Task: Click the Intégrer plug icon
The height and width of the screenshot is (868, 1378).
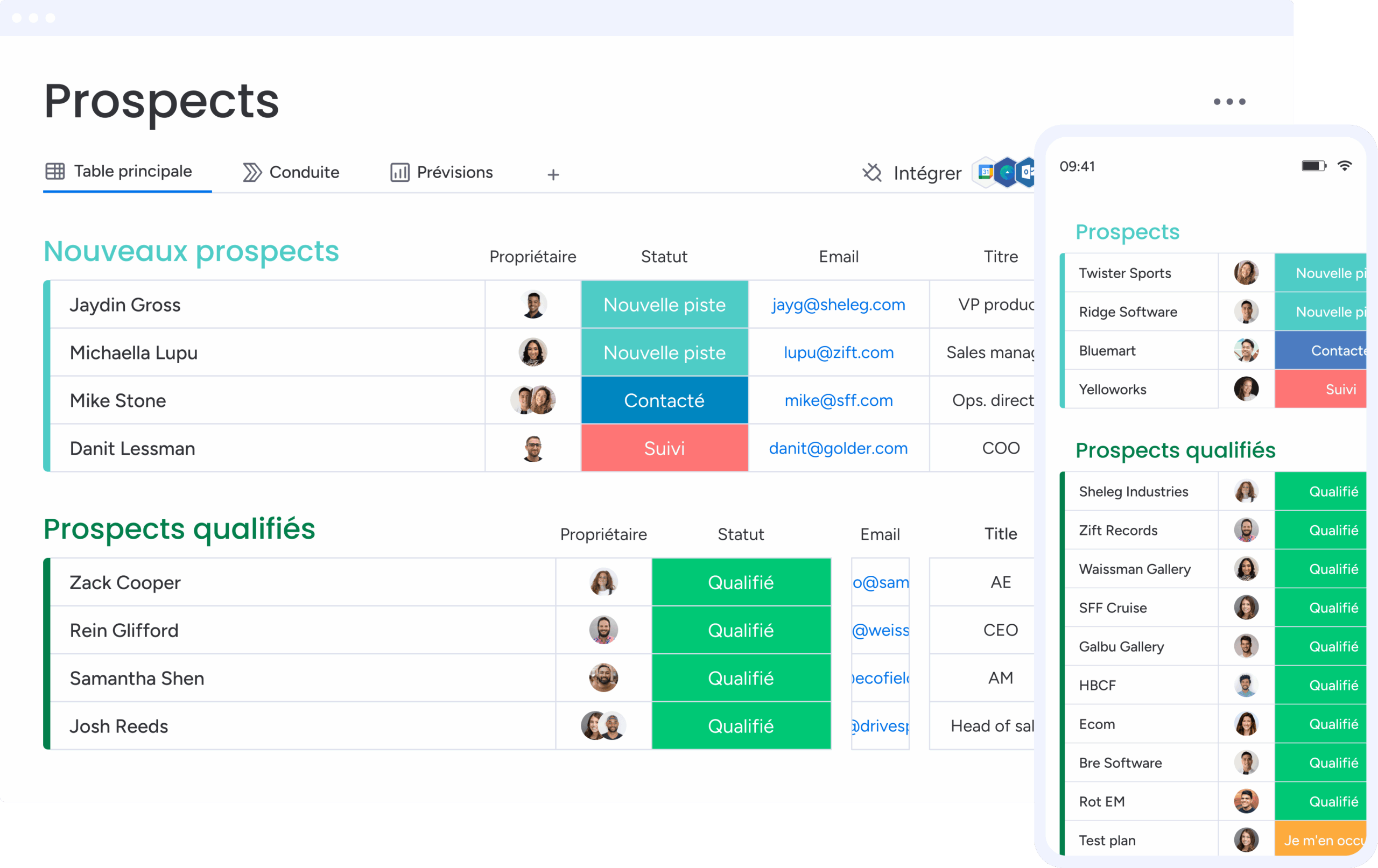Action: [x=872, y=172]
